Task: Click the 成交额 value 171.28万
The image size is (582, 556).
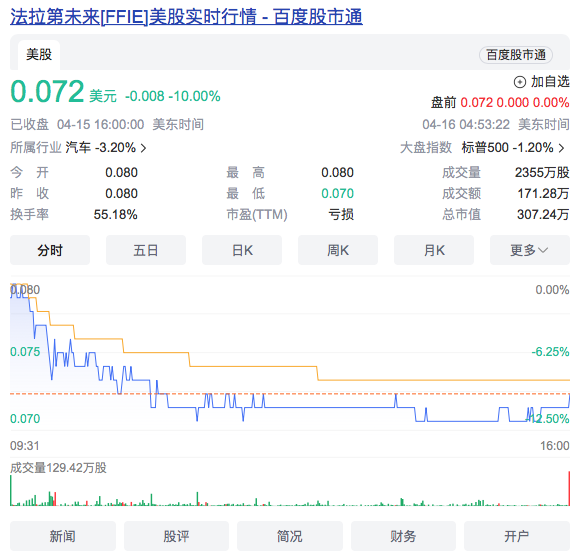Action: tap(543, 193)
